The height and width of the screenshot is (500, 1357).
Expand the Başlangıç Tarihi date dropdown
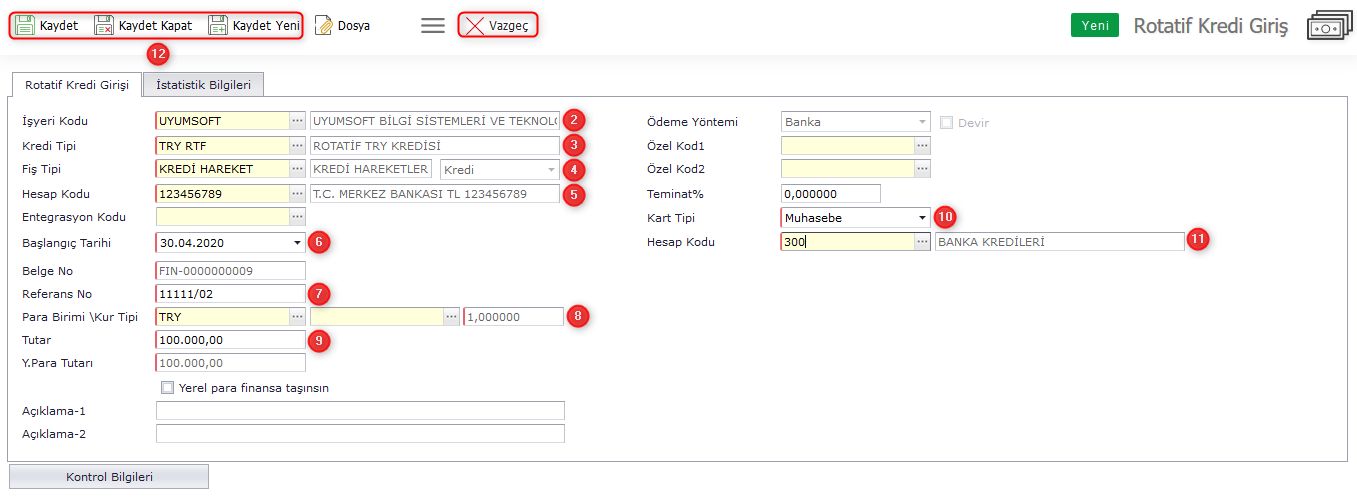pyautogui.click(x=297, y=242)
